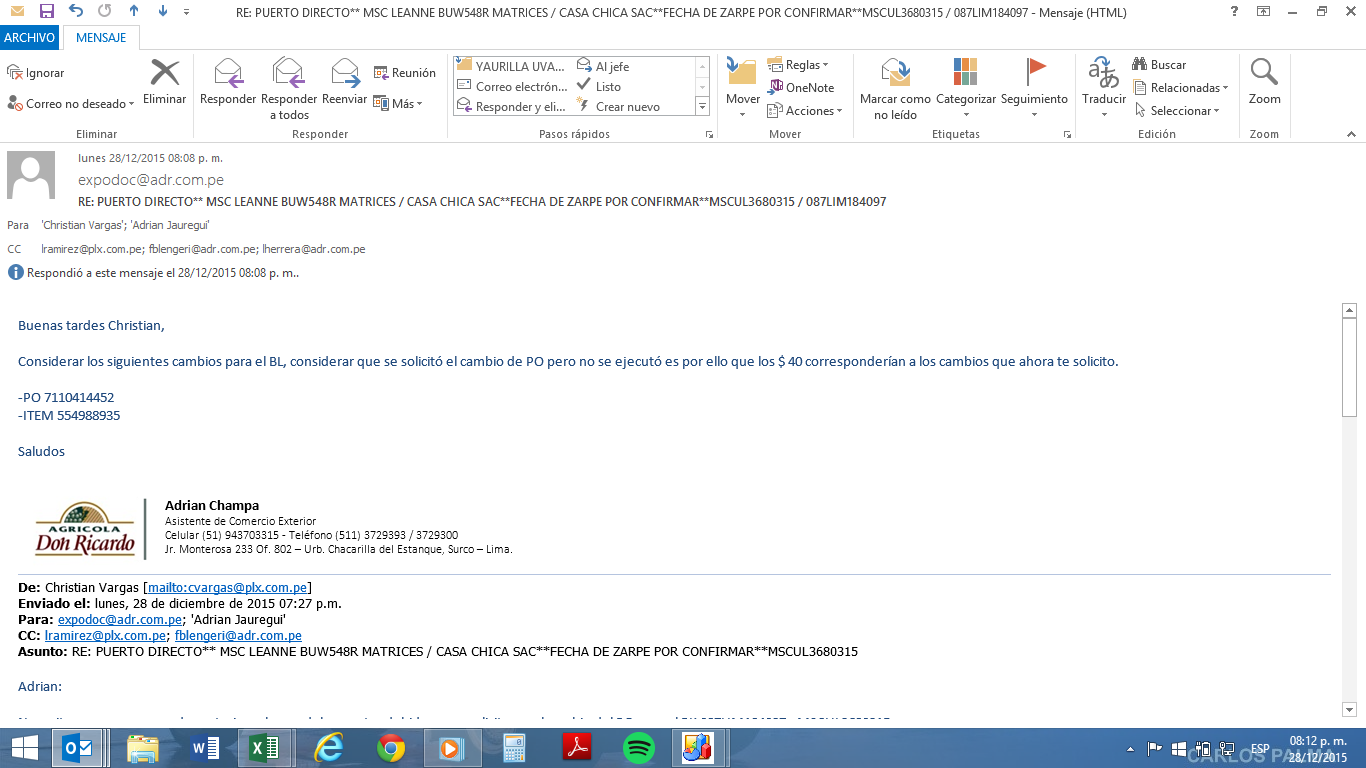The image size is (1366, 768).
Task: Click the fblengeri@adr.com.pe link
Action: point(238,636)
